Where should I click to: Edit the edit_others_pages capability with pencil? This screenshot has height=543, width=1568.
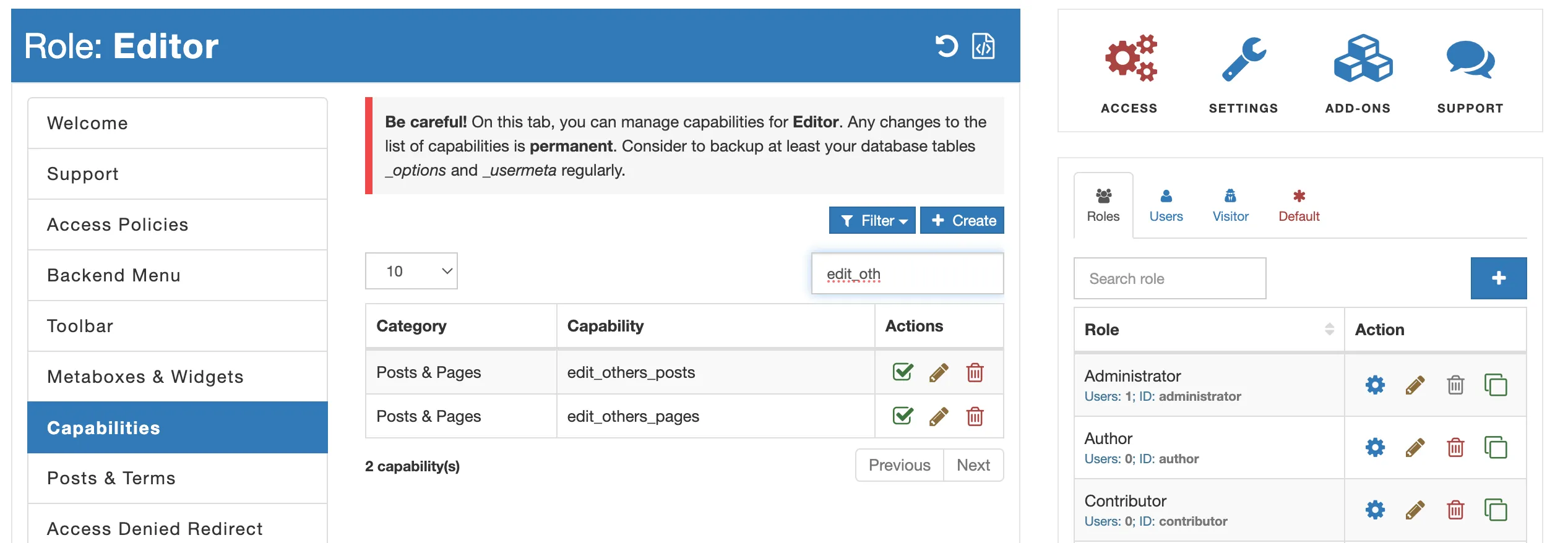[x=939, y=417]
